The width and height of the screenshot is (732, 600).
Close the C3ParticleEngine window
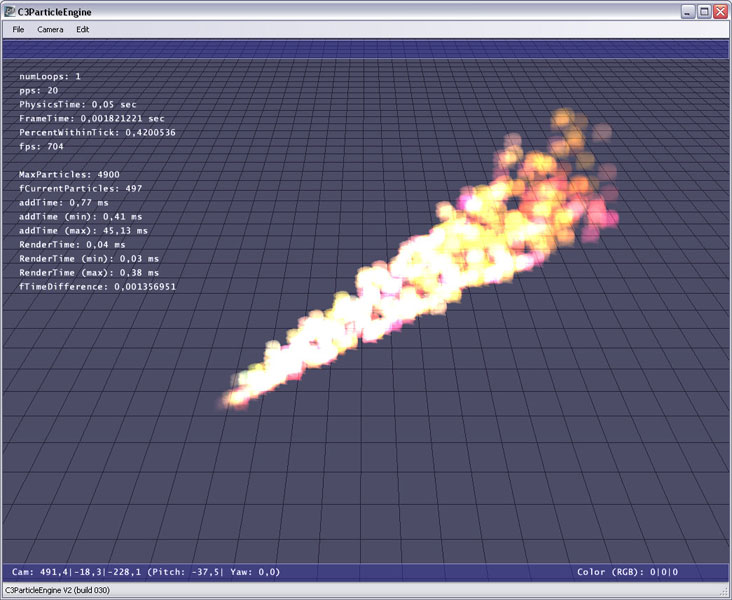click(x=720, y=11)
